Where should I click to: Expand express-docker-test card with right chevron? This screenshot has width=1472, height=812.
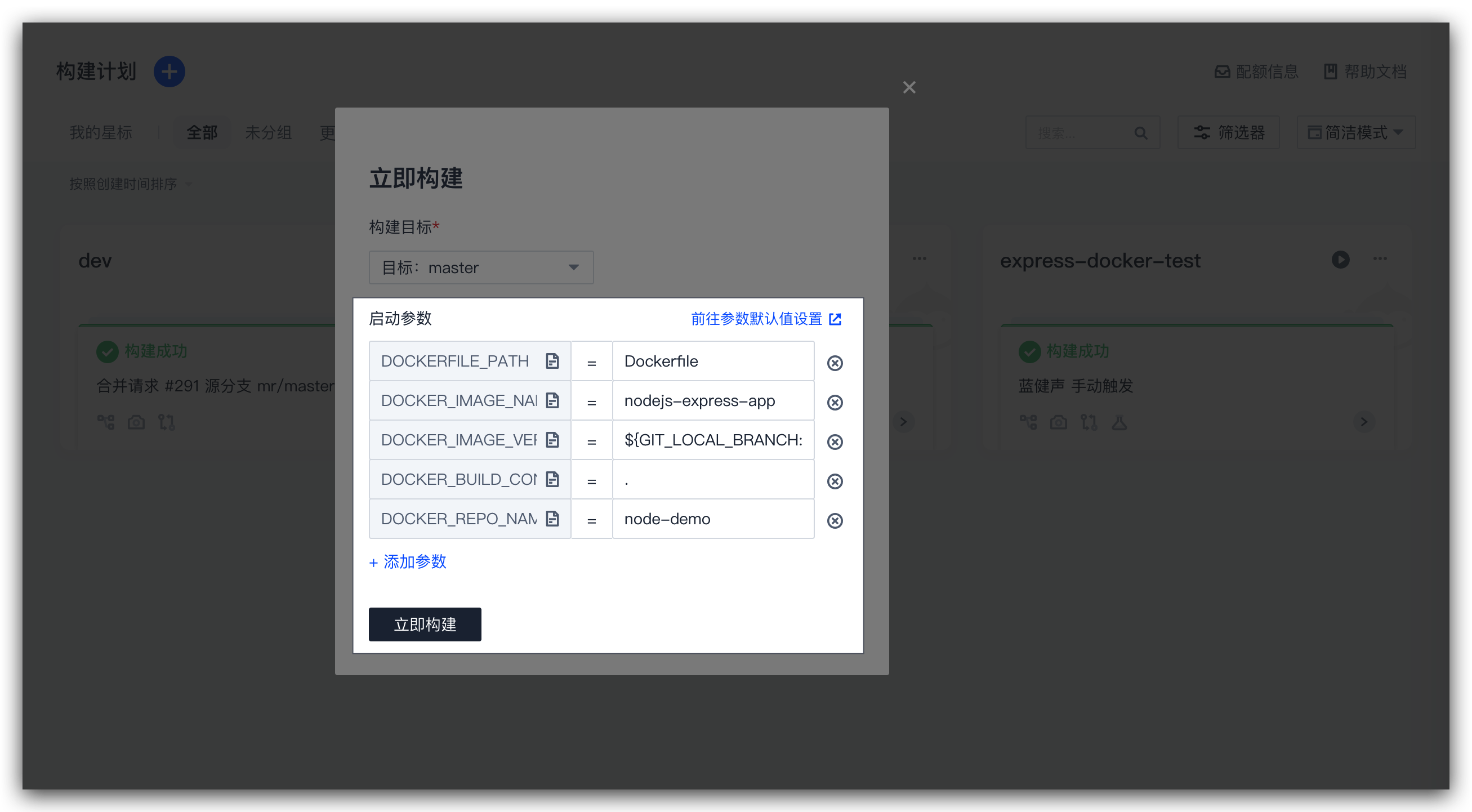click(1363, 422)
